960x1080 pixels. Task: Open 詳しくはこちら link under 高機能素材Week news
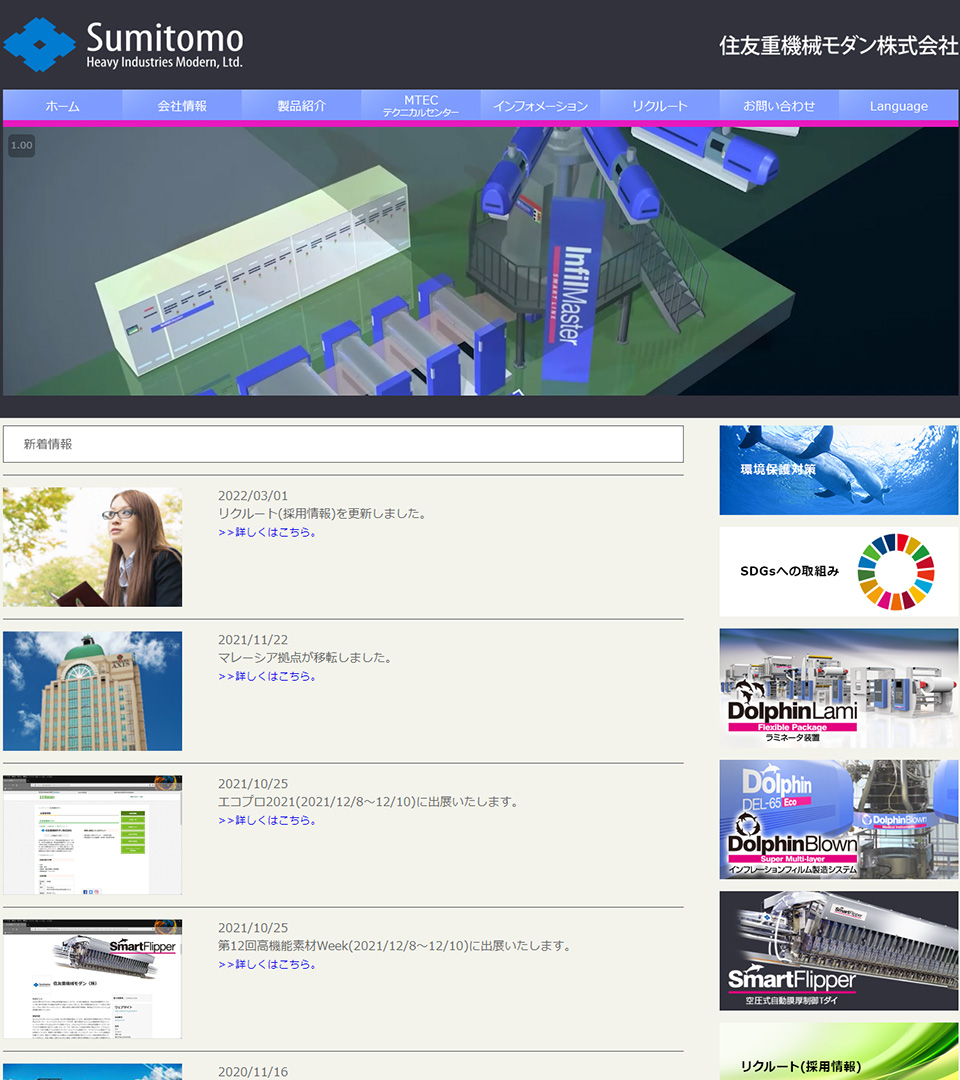coord(267,964)
